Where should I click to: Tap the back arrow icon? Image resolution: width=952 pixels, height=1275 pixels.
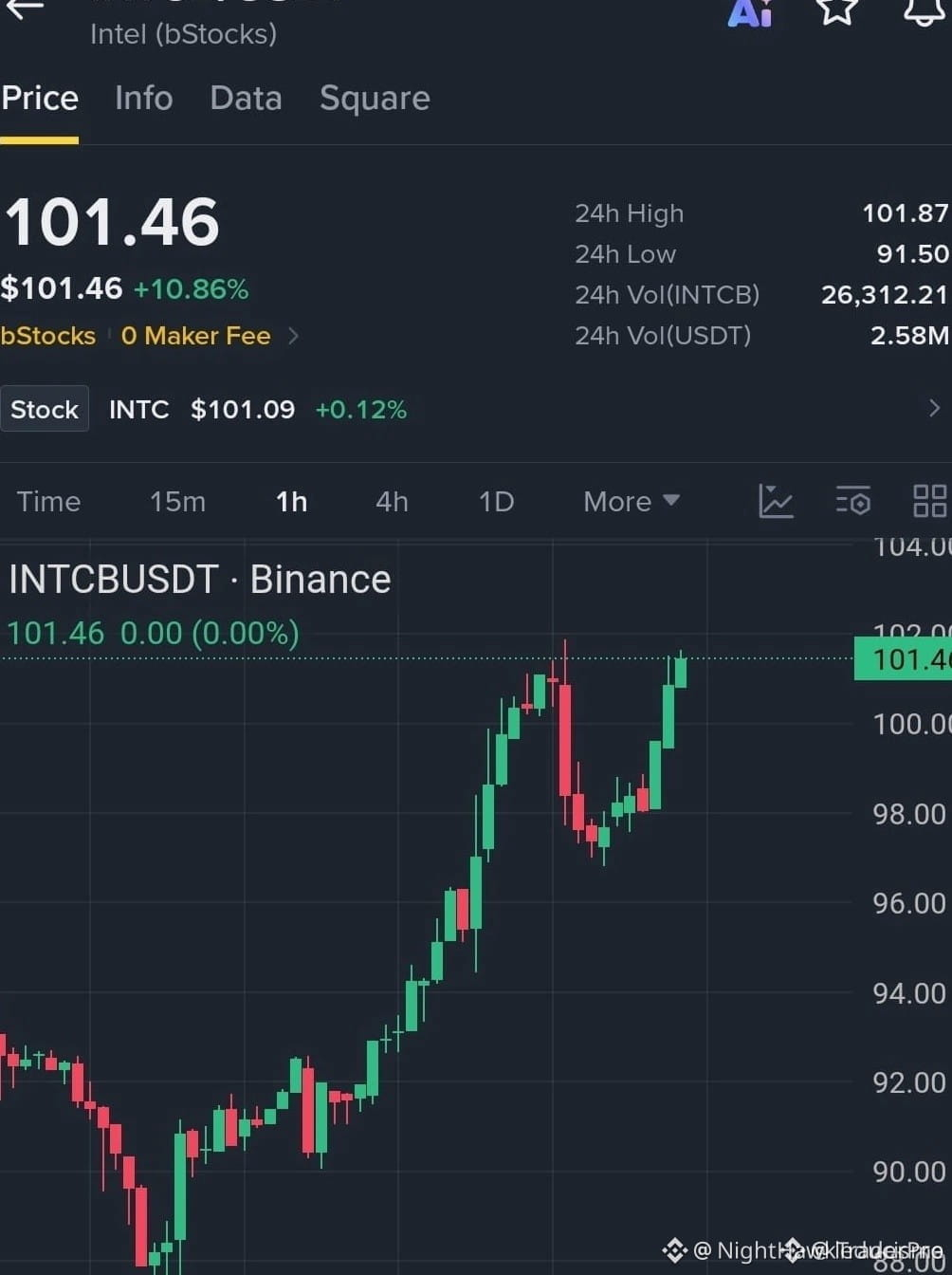[x=23, y=8]
